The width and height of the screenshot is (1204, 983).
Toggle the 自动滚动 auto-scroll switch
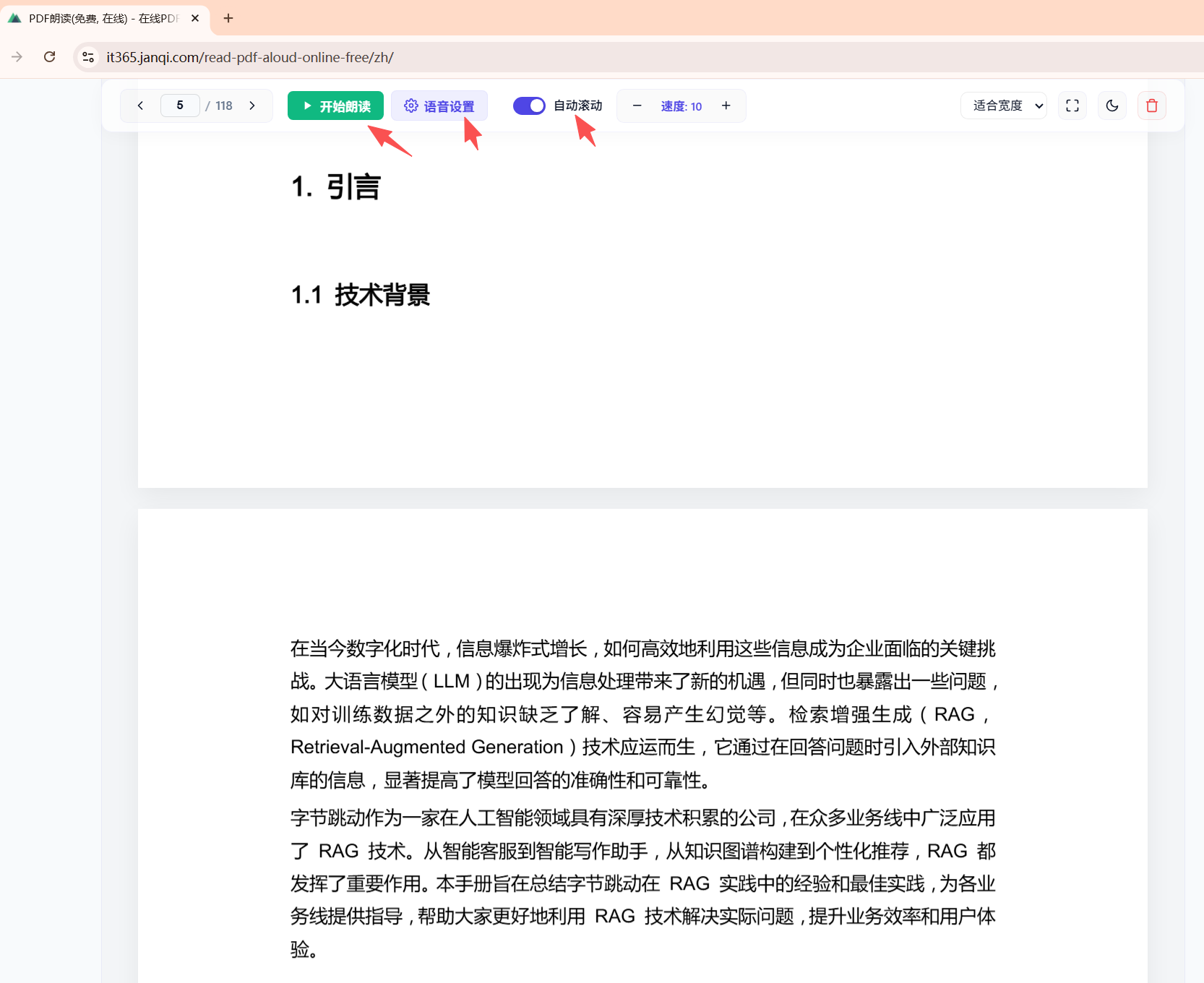click(x=529, y=106)
